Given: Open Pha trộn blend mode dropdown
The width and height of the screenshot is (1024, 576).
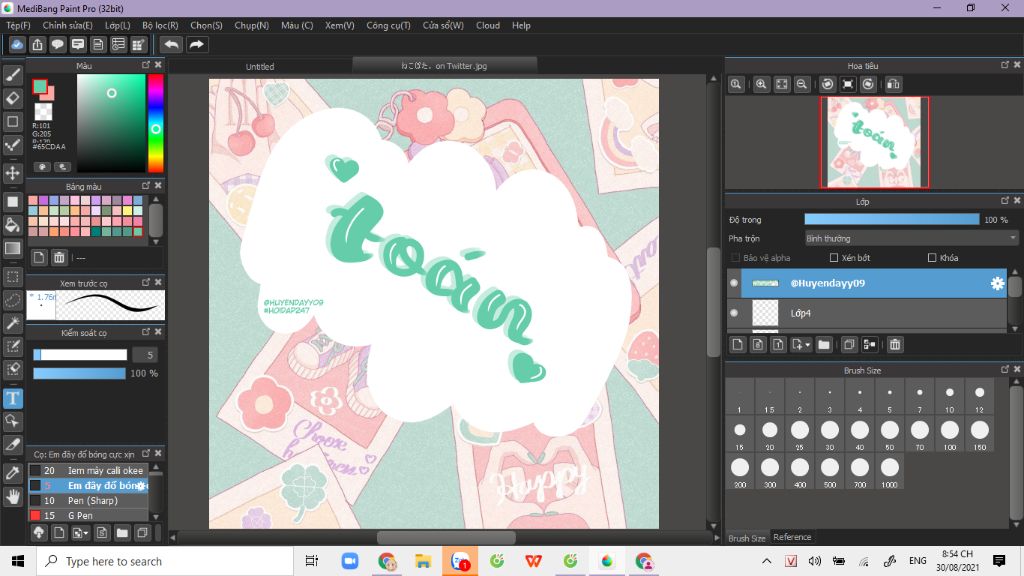Looking at the screenshot, I should click(x=911, y=238).
